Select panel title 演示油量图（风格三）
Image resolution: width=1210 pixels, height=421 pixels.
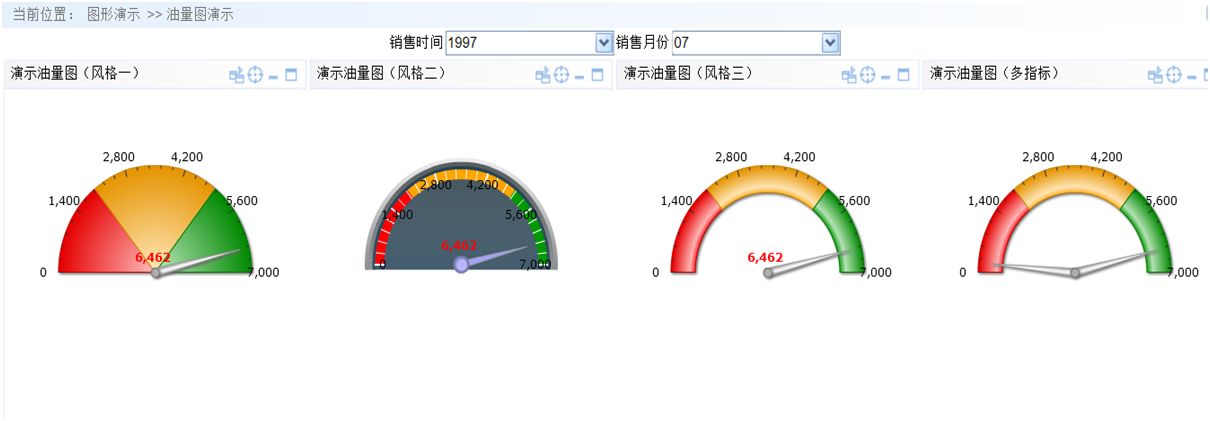pyautogui.click(x=688, y=73)
